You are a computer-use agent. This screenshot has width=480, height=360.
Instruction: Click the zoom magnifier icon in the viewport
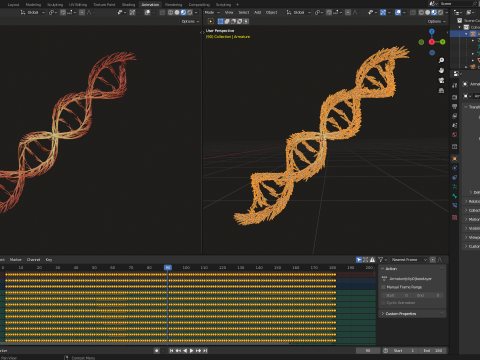(441, 60)
